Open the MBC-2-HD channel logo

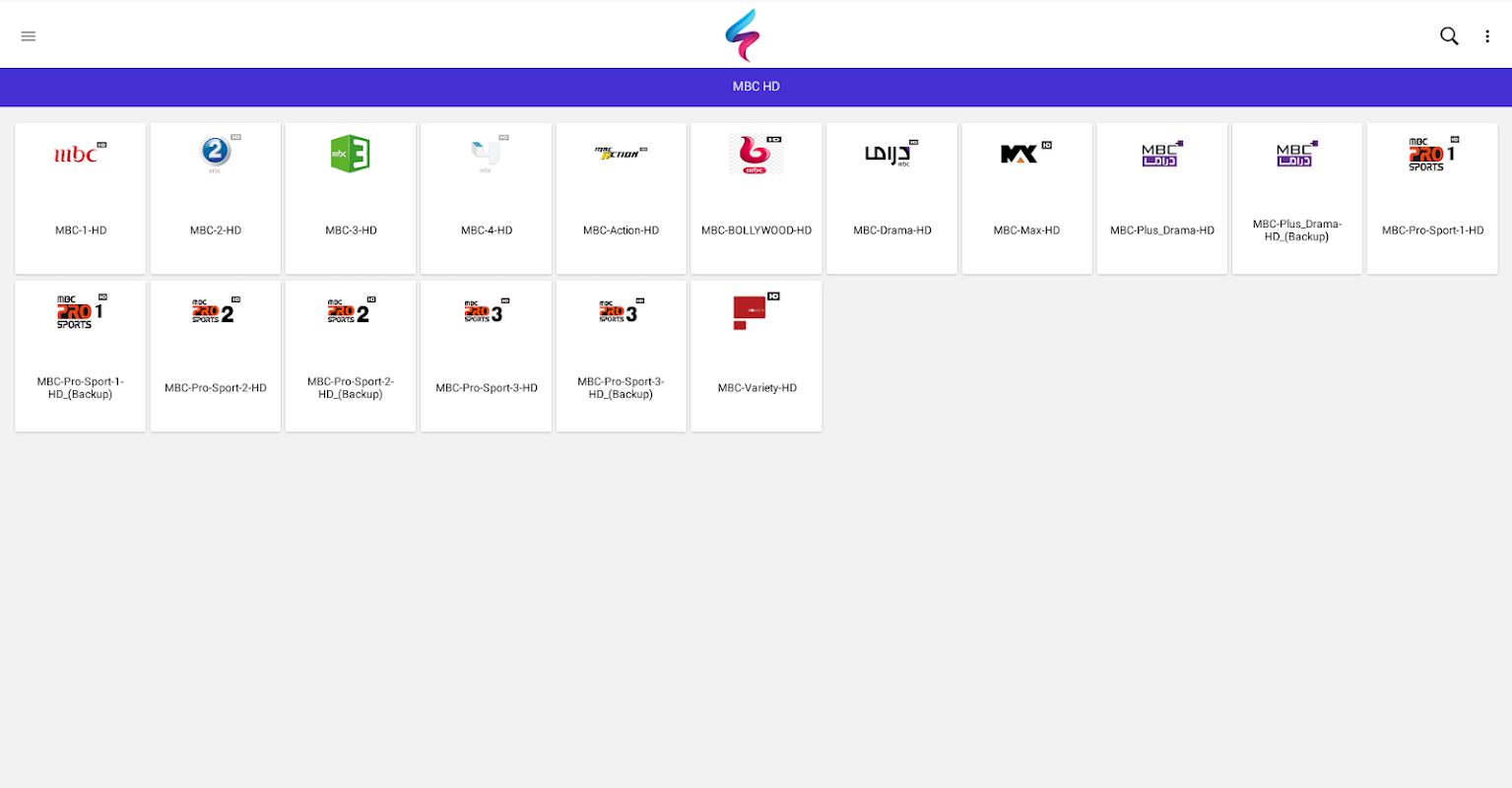[217, 154]
